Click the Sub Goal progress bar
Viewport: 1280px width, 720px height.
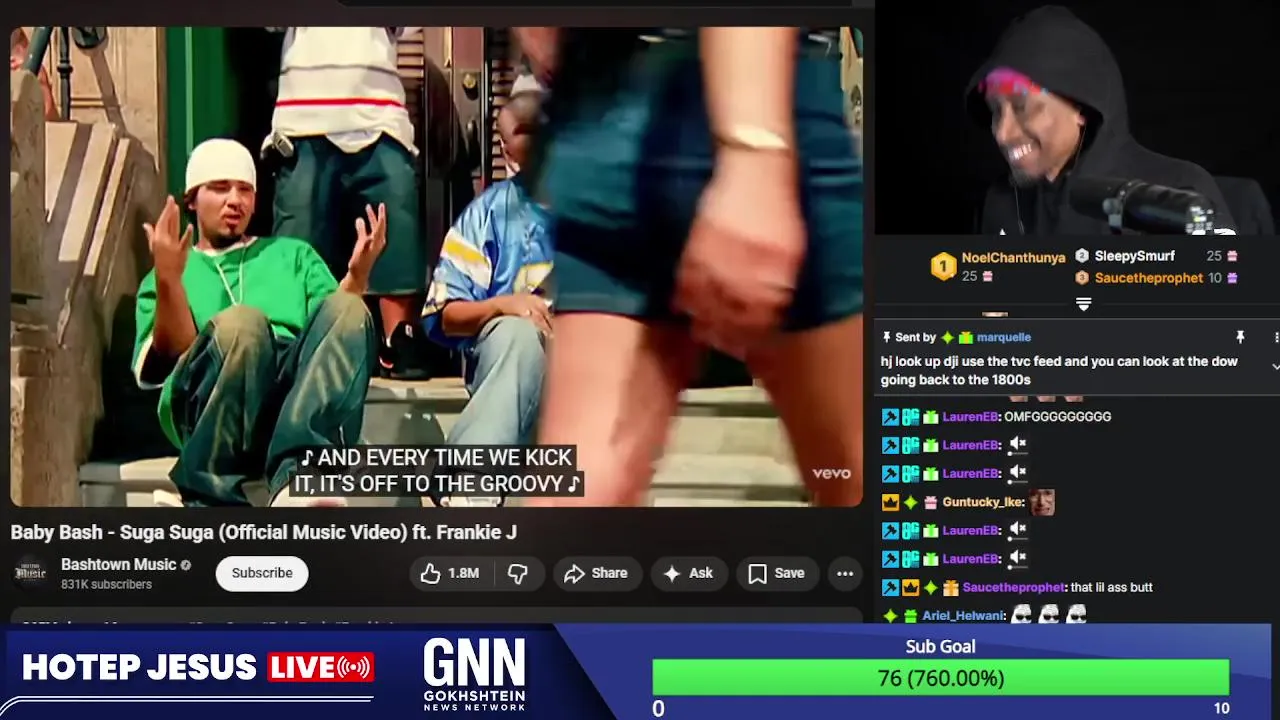tap(940, 678)
